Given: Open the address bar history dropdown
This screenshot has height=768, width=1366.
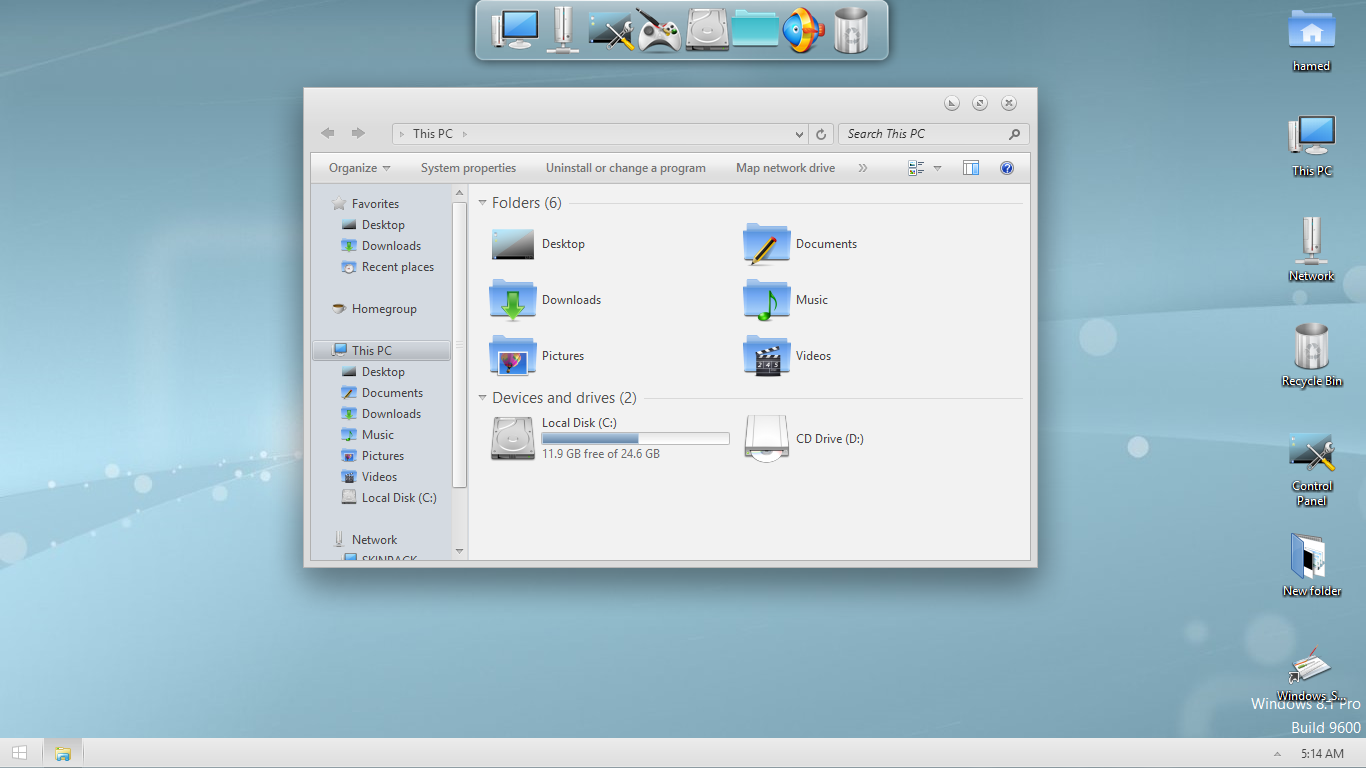Looking at the screenshot, I should point(799,134).
